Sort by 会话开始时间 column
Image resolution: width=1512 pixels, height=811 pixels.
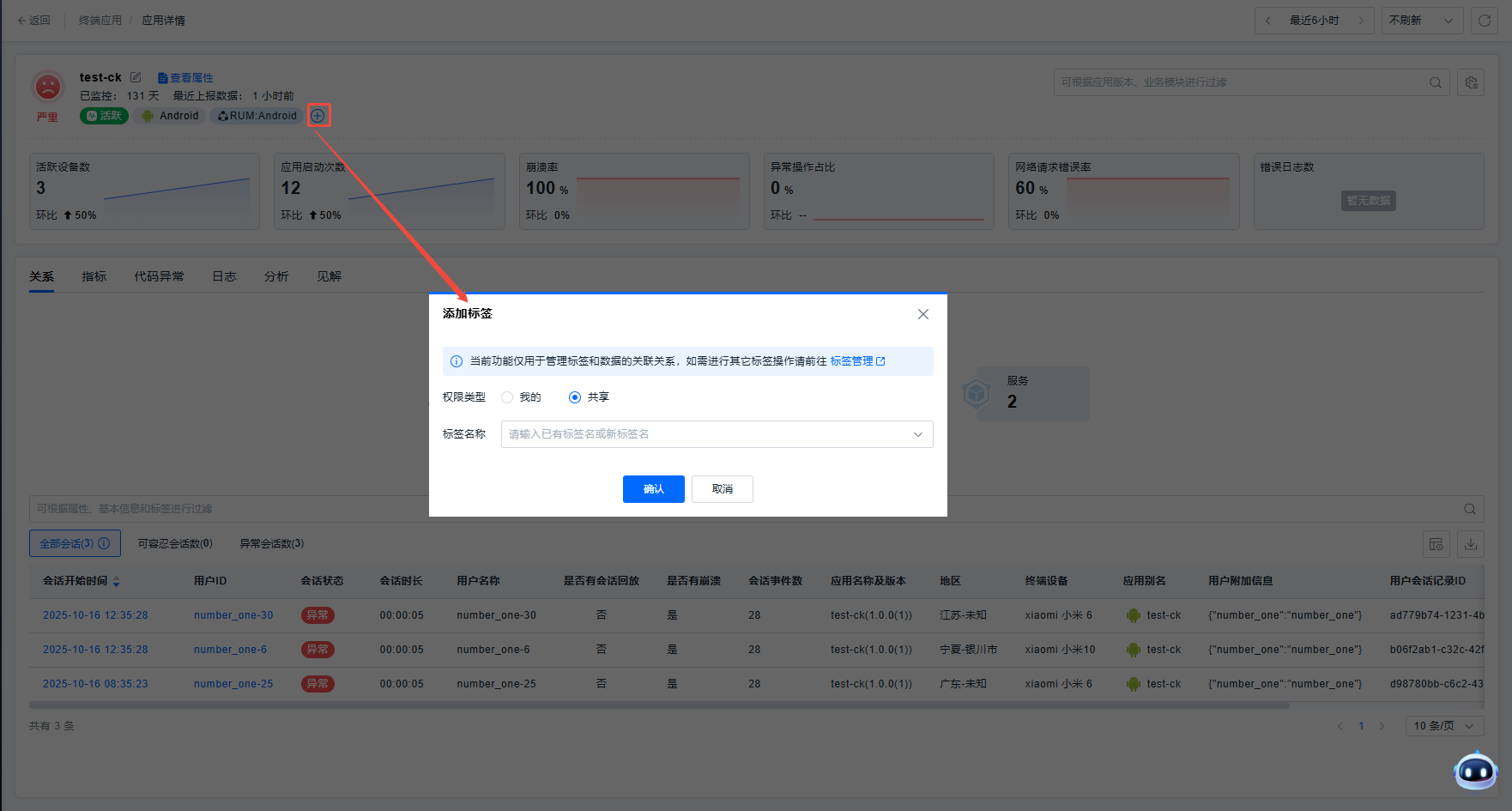pos(116,582)
